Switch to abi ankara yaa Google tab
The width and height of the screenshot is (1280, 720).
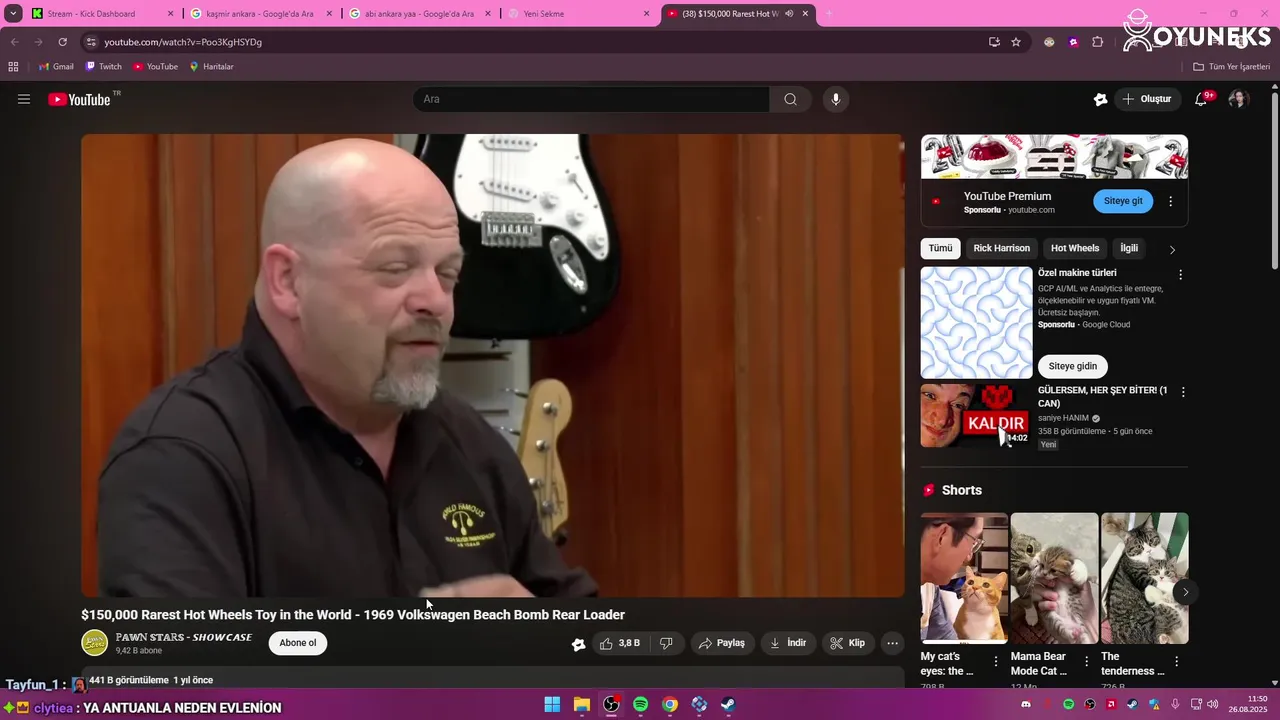pos(420,14)
